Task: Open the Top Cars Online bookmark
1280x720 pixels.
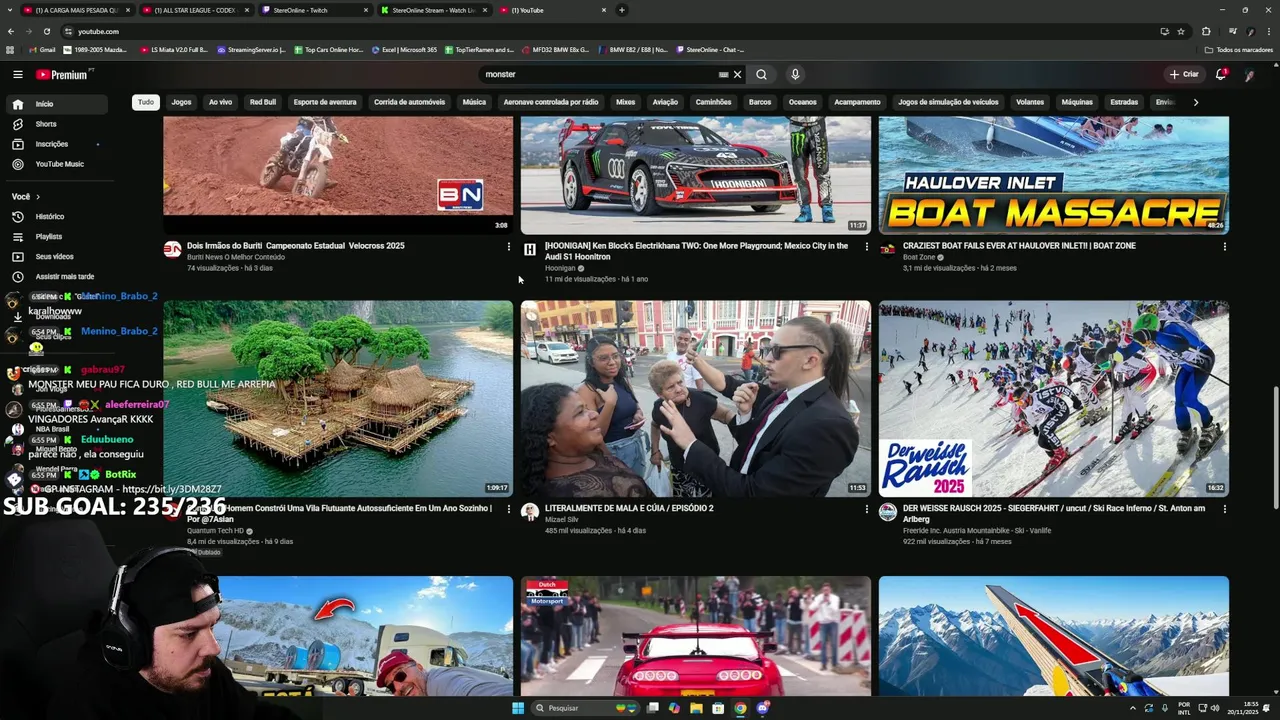Action: point(329,49)
